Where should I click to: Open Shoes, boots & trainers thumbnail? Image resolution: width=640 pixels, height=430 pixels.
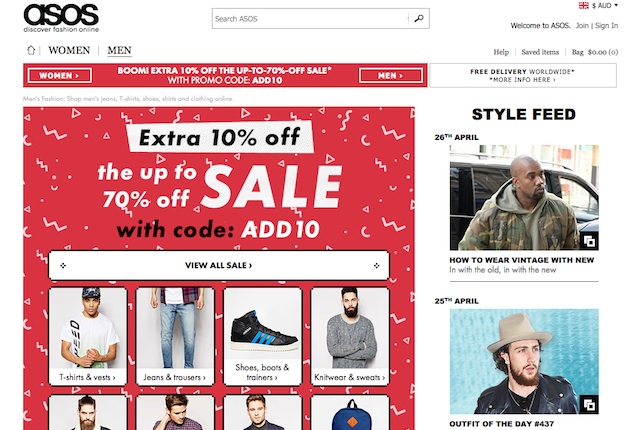coord(262,336)
